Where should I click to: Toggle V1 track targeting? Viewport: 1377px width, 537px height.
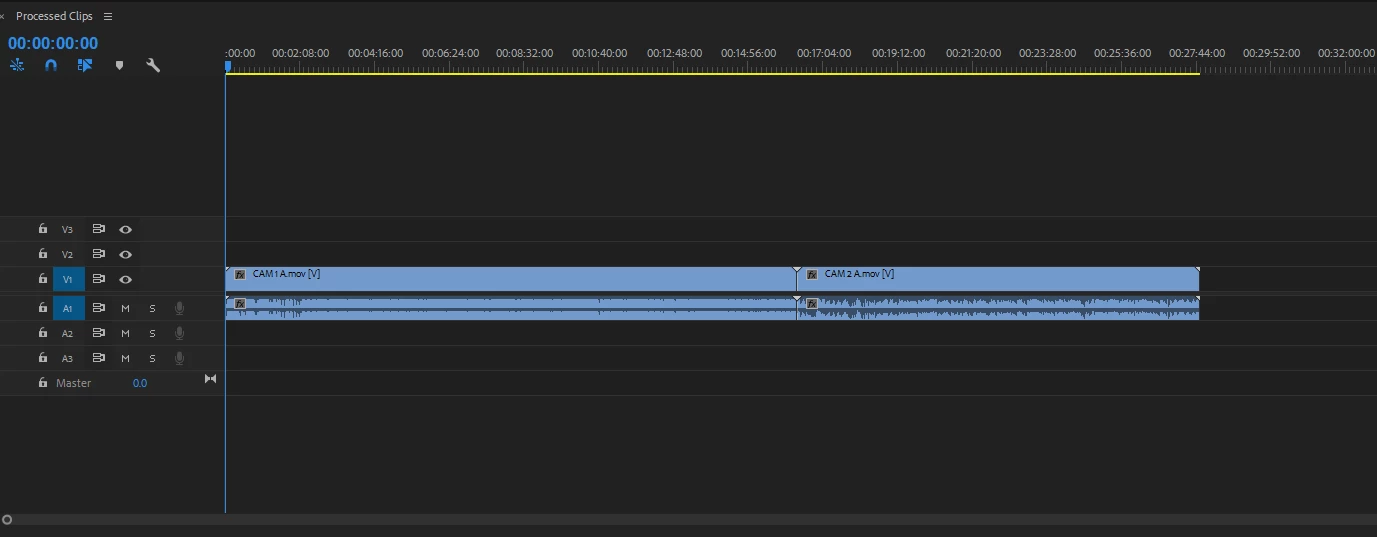click(x=68, y=279)
